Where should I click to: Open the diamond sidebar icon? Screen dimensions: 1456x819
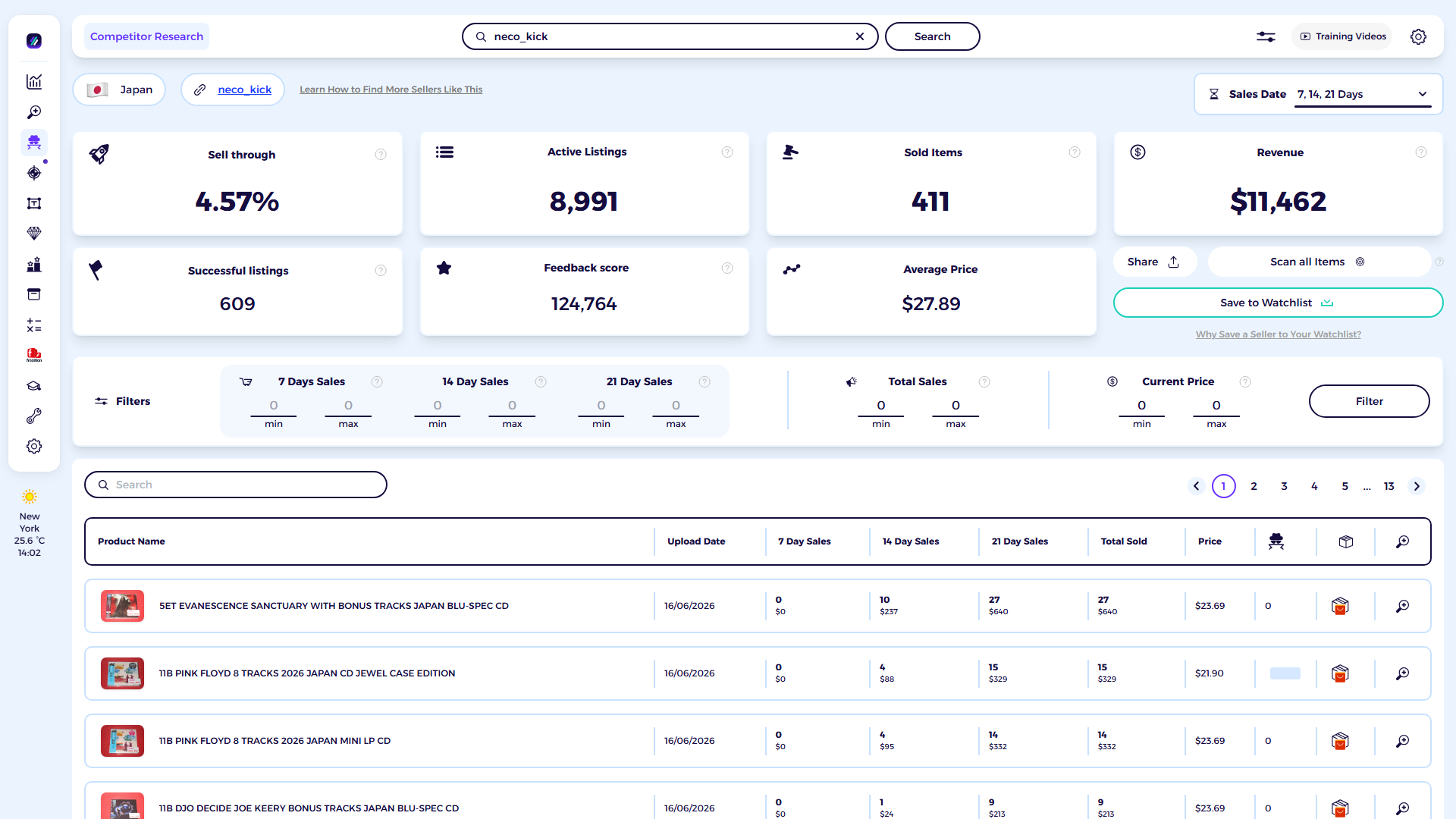34,234
